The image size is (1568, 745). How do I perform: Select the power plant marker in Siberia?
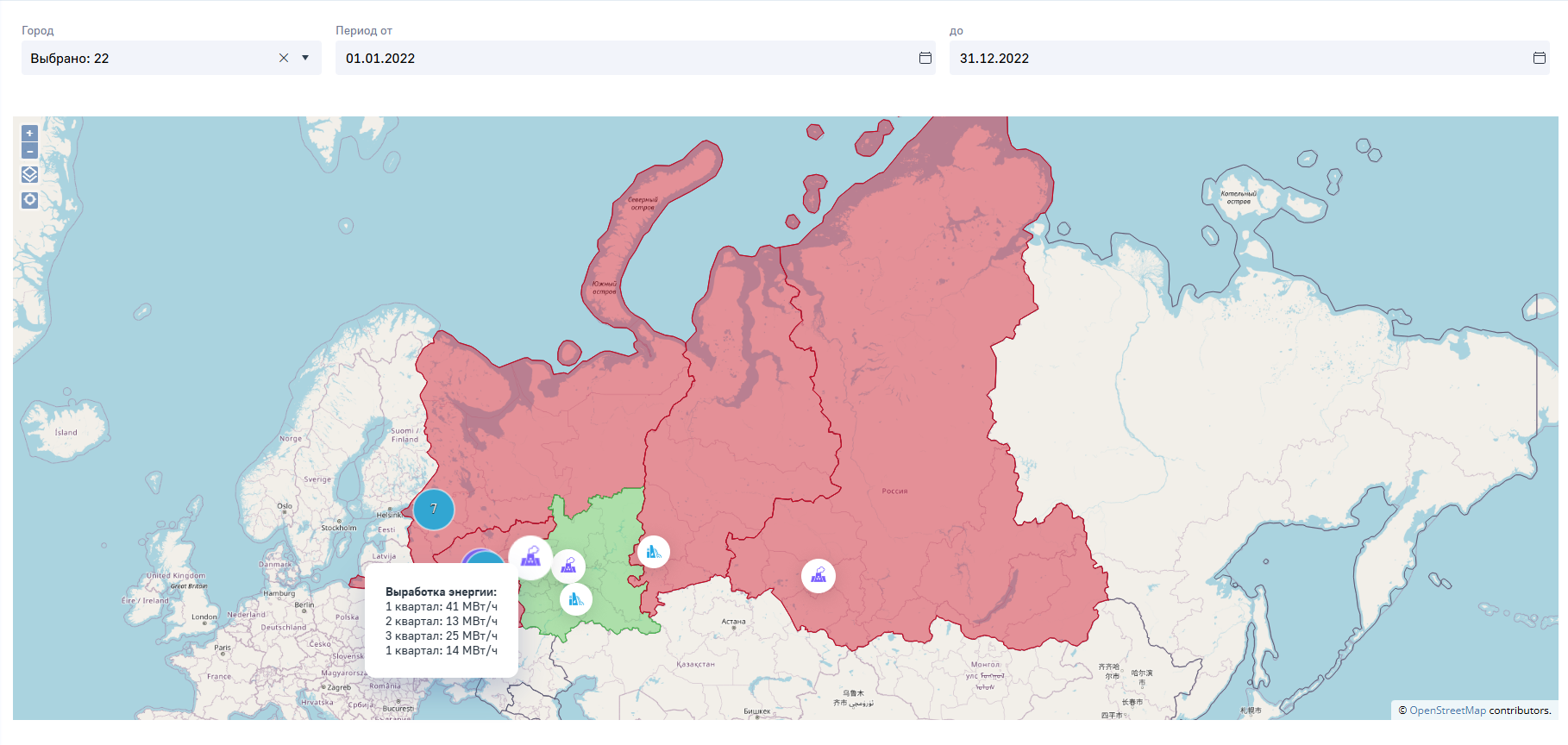click(x=818, y=575)
